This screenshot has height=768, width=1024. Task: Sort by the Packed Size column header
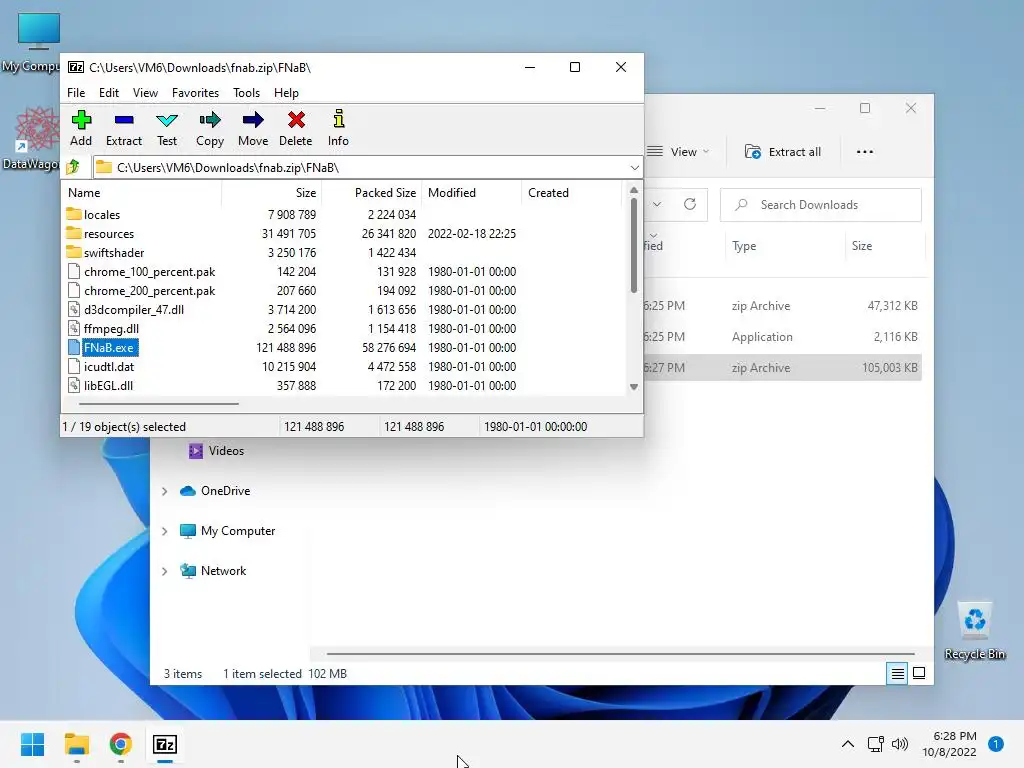pos(372,193)
